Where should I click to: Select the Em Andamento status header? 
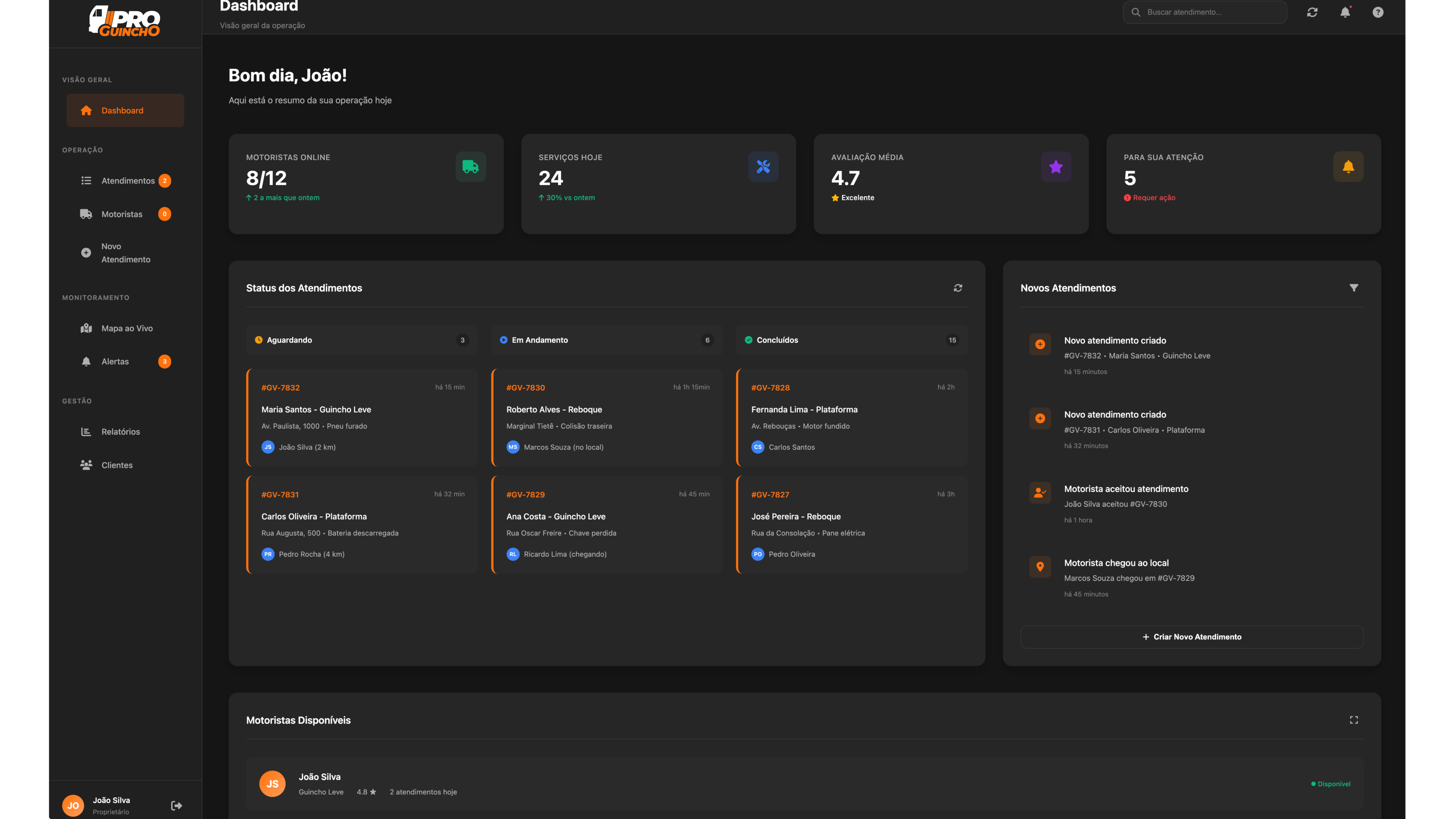[606, 340]
